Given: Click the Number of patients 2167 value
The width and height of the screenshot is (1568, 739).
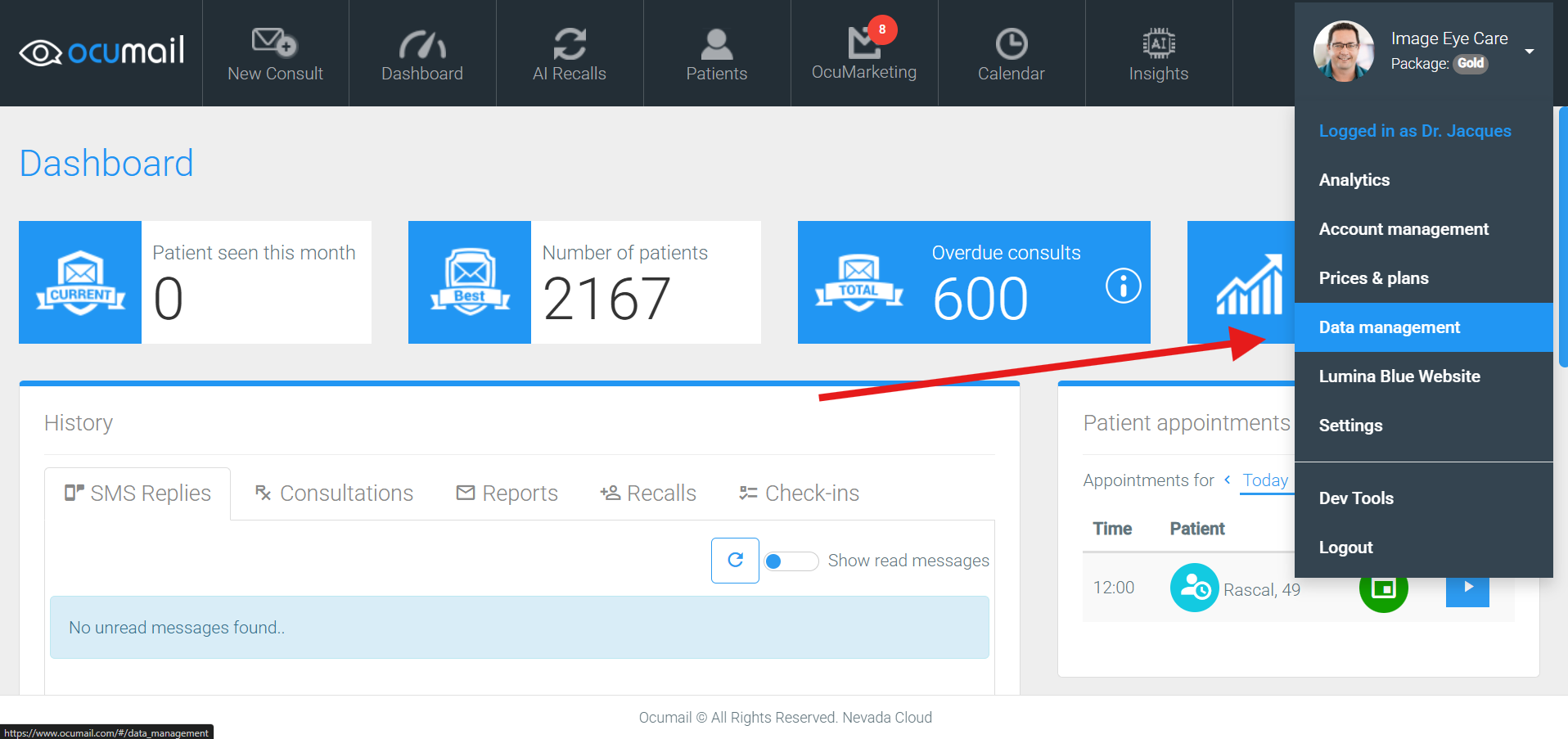Looking at the screenshot, I should click(606, 299).
